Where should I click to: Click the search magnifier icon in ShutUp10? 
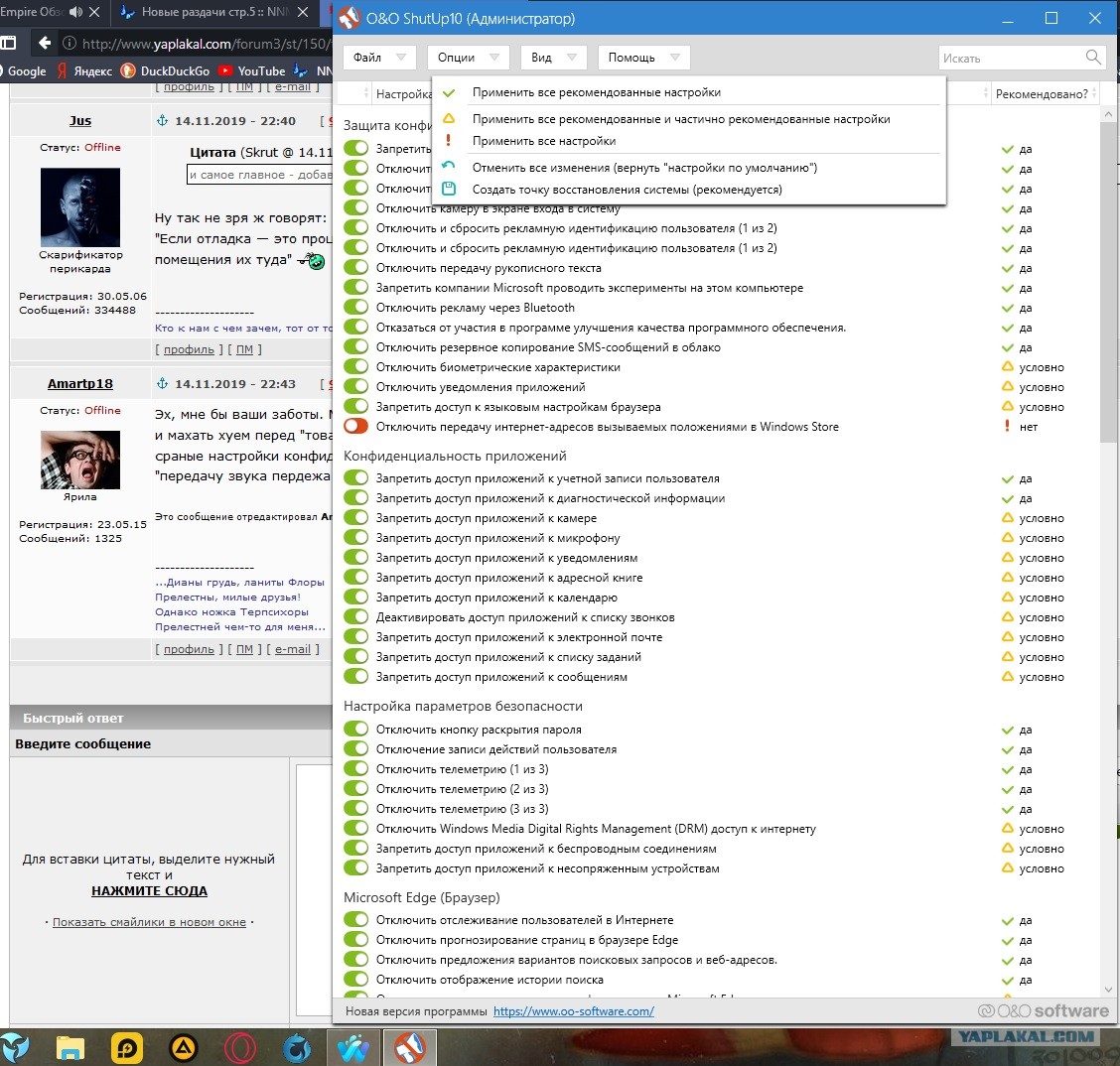[1093, 58]
